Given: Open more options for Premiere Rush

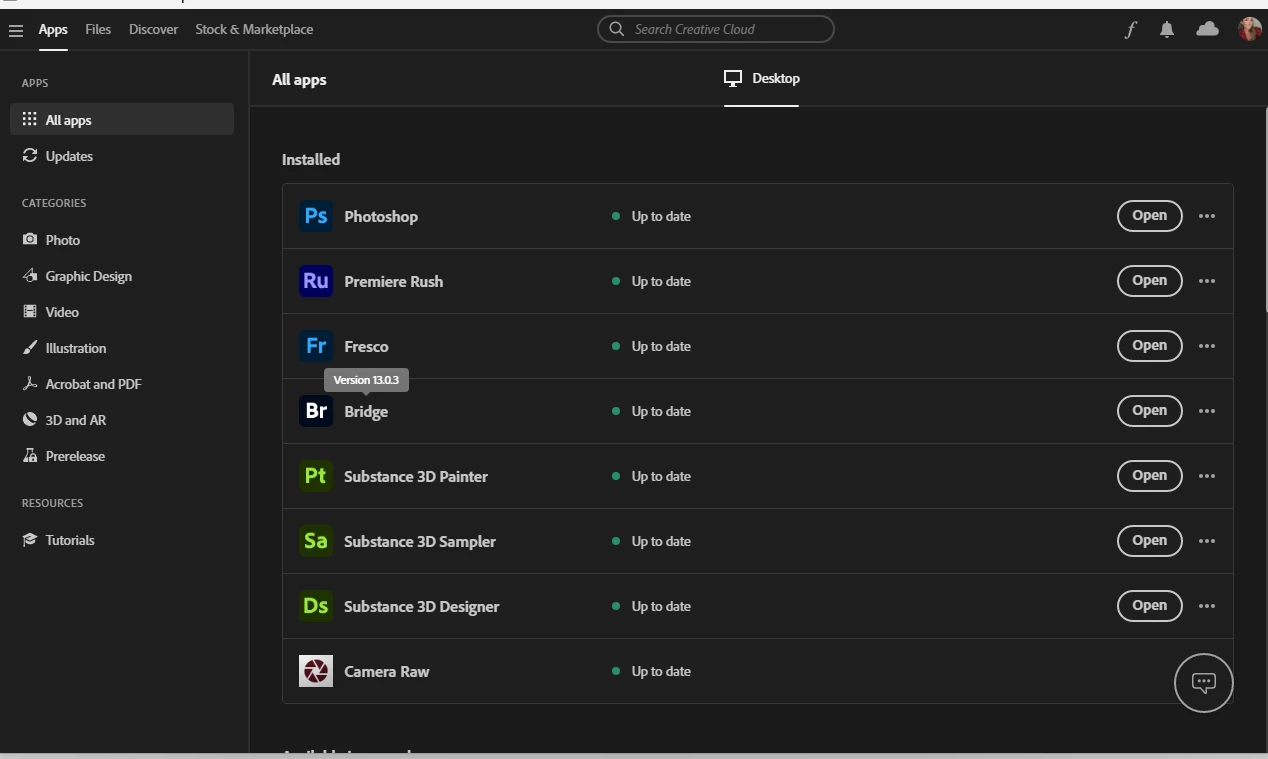Looking at the screenshot, I should (1207, 281).
